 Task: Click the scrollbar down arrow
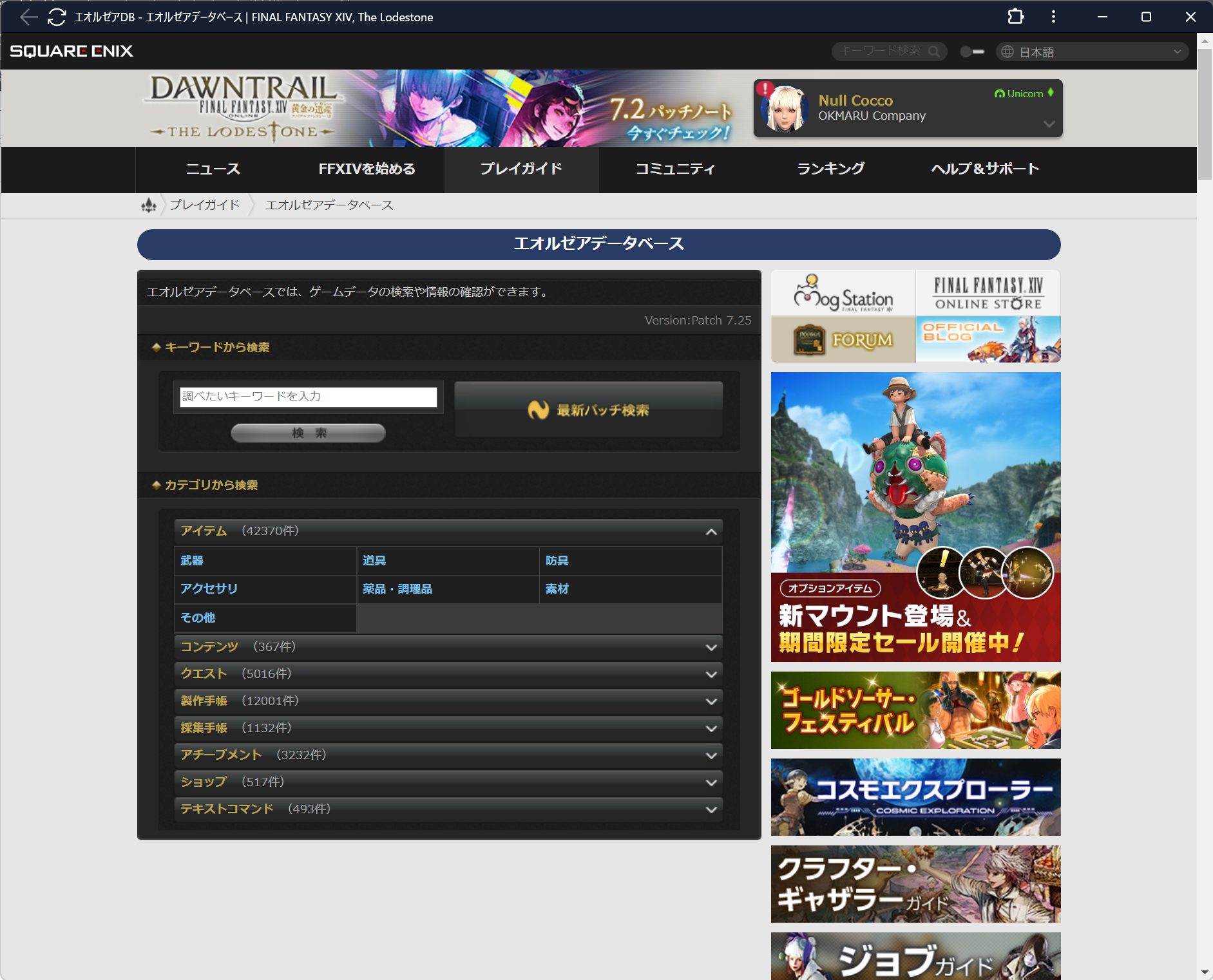pos(1205,972)
